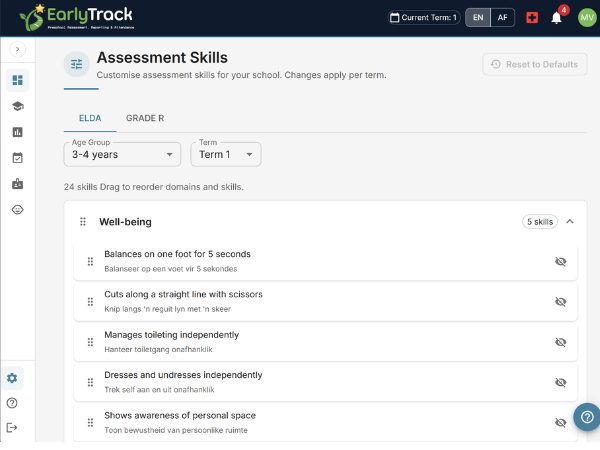Viewport: 600px width, 450px height.
Task: Open the settings gear icon in sidebar
Action: tap(12, 378)
